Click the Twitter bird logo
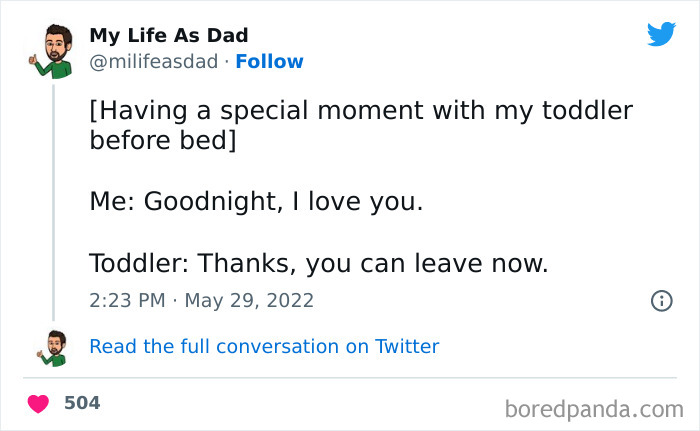The image size is (700, 431). pos(661,34)
